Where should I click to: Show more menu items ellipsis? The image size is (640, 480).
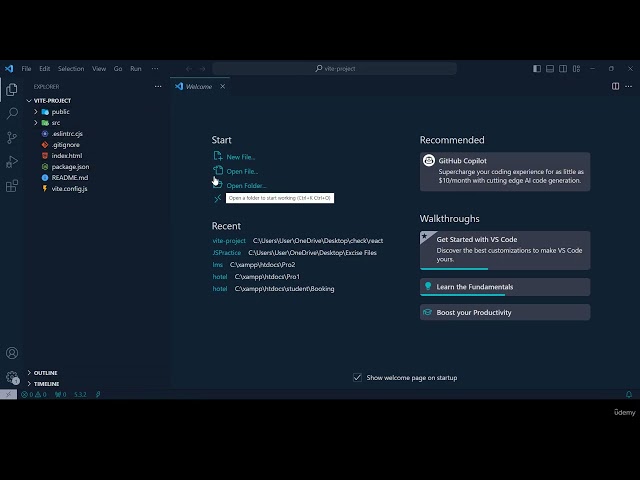pyautogui.click(x=155, y=69)
